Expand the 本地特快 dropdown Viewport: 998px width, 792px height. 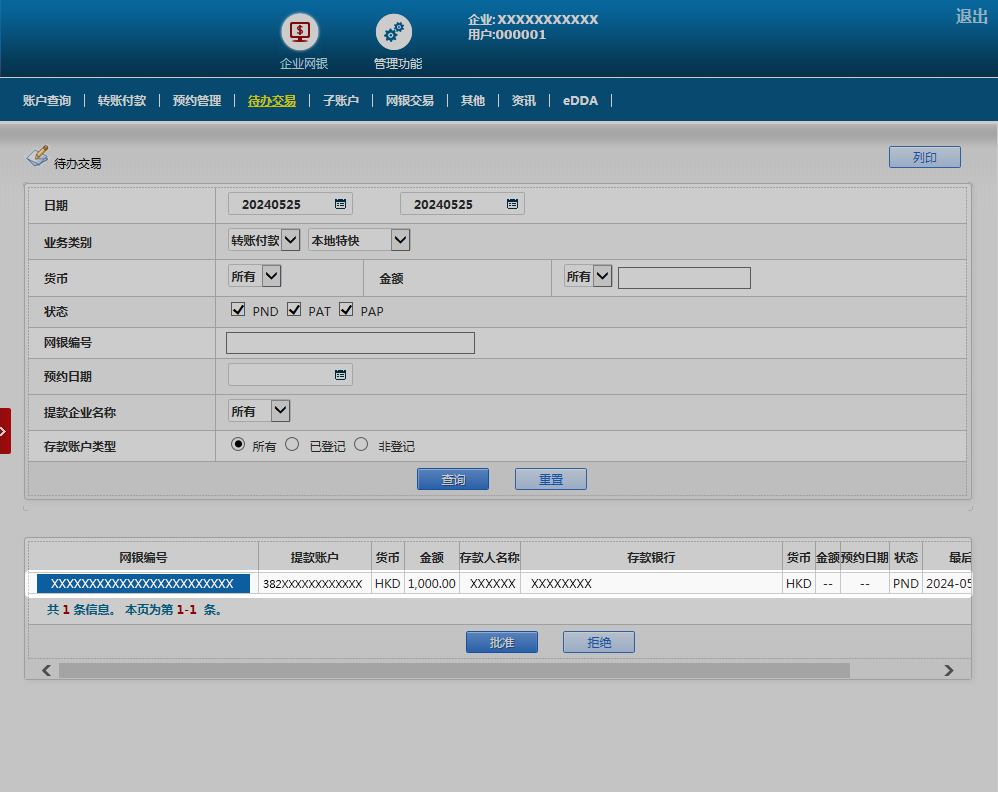359,240
